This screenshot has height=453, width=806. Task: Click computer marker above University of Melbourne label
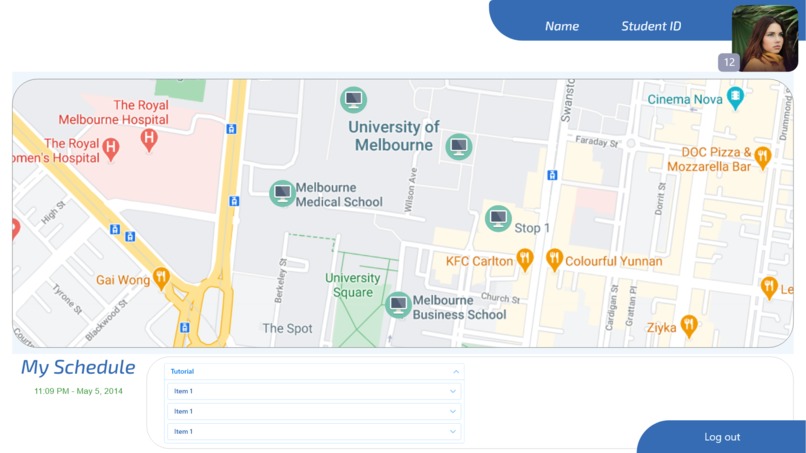pos(353,99)
